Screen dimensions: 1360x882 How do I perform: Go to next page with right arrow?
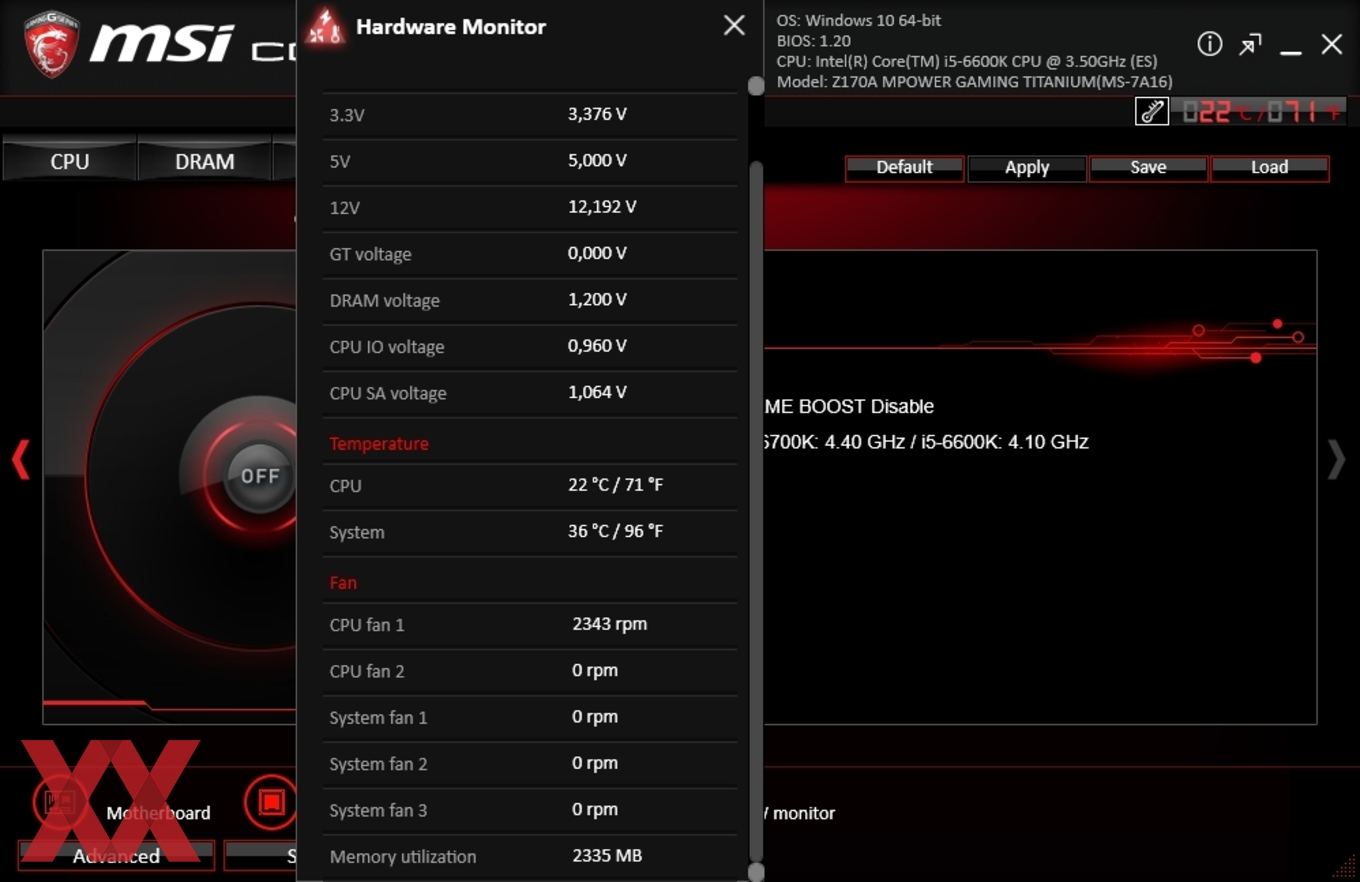[1336, 460]
